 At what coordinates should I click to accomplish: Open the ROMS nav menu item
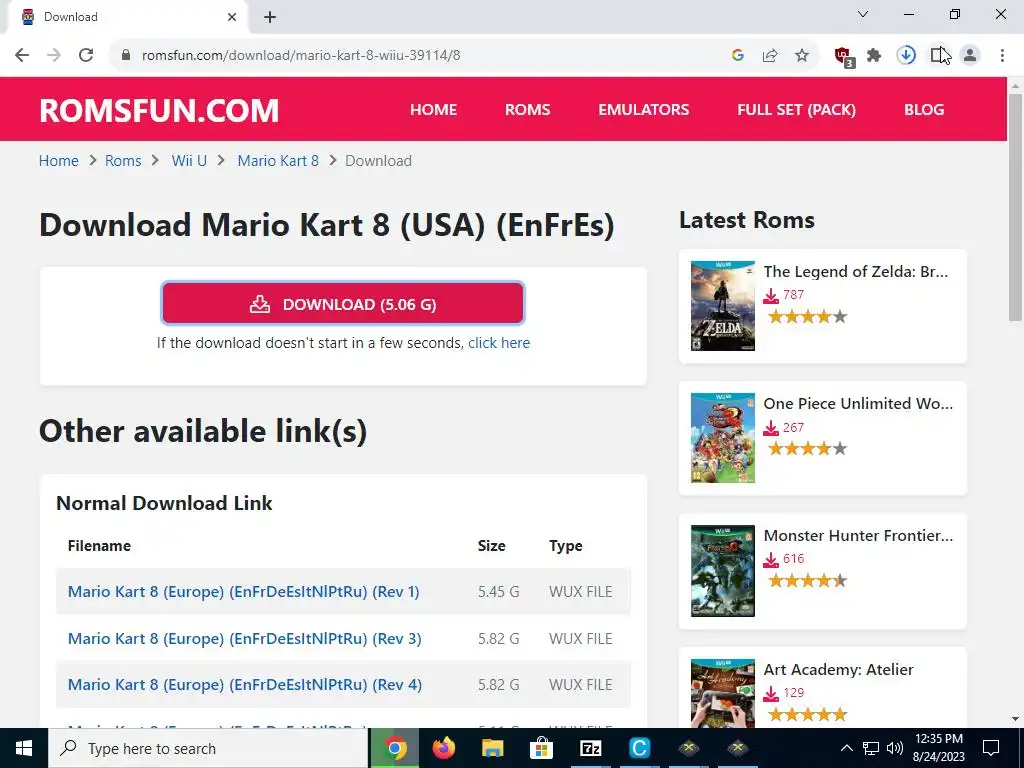[528, 110]
